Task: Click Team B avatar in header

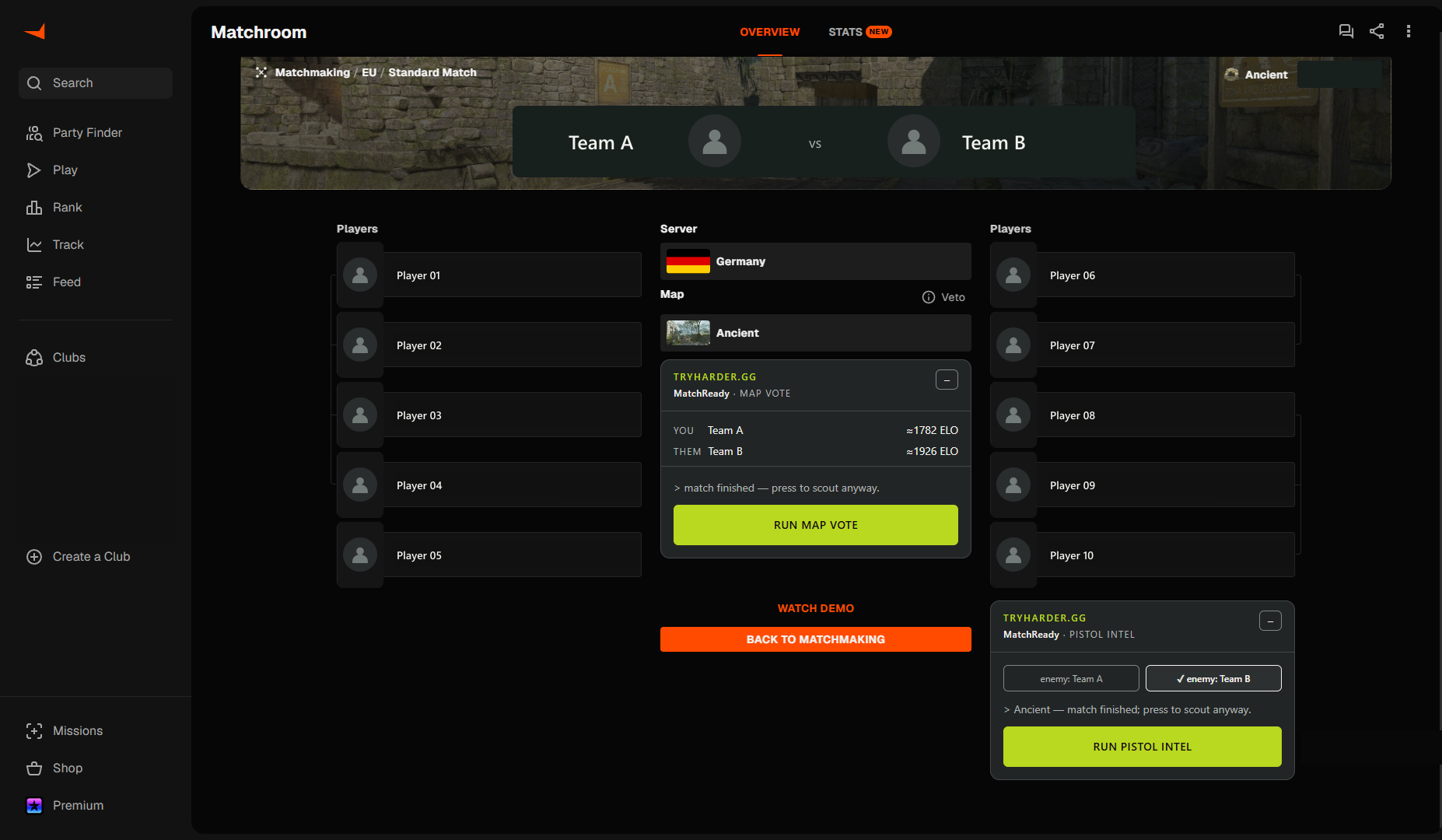Action: [913, 142]
